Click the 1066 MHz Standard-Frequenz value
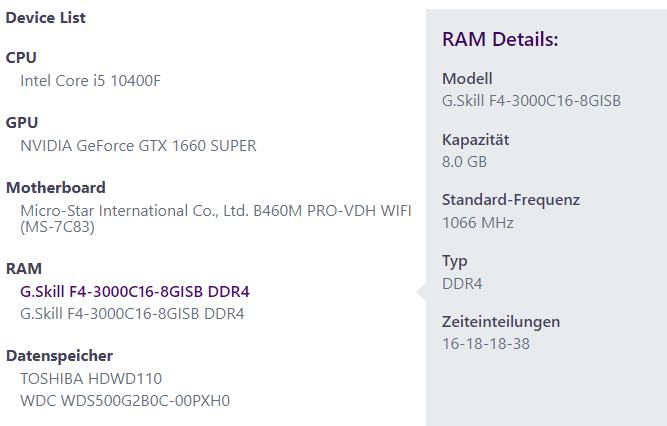667x426 pixels. click(477, 222)
